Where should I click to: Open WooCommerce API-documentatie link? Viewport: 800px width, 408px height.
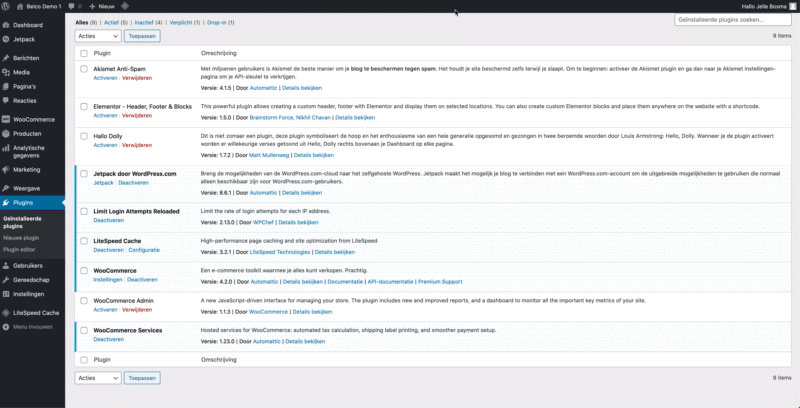391,282
